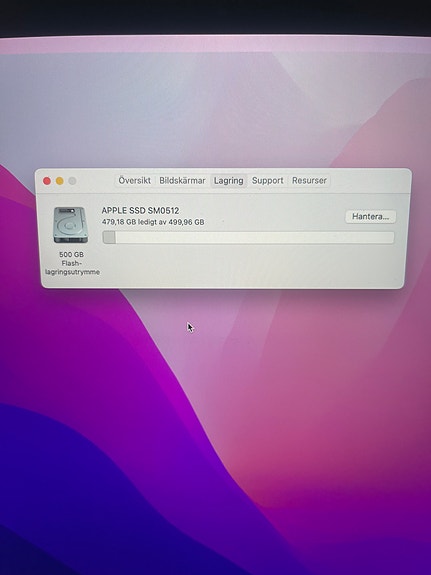431x575 pixels.
Task: Click the APPLE SSD SM0512 disk name
Action: click(x=140, y=210)
